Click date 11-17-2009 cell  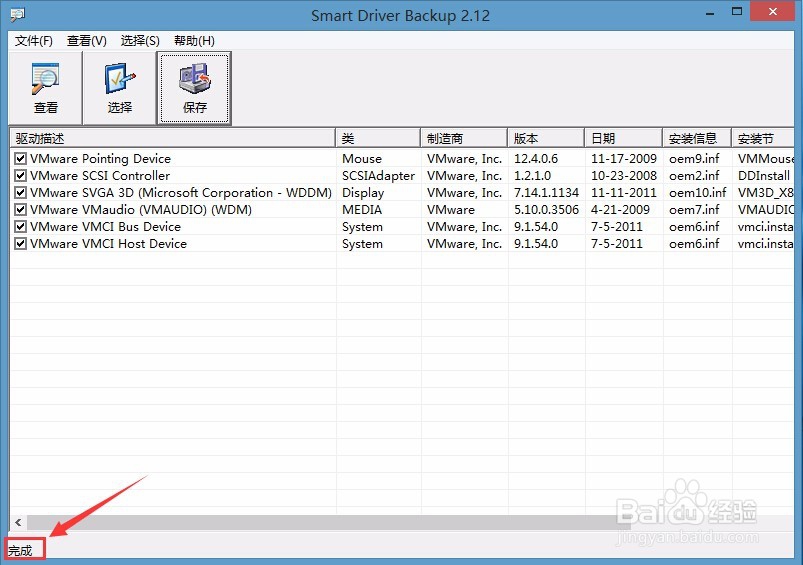(x=623, y=158)
